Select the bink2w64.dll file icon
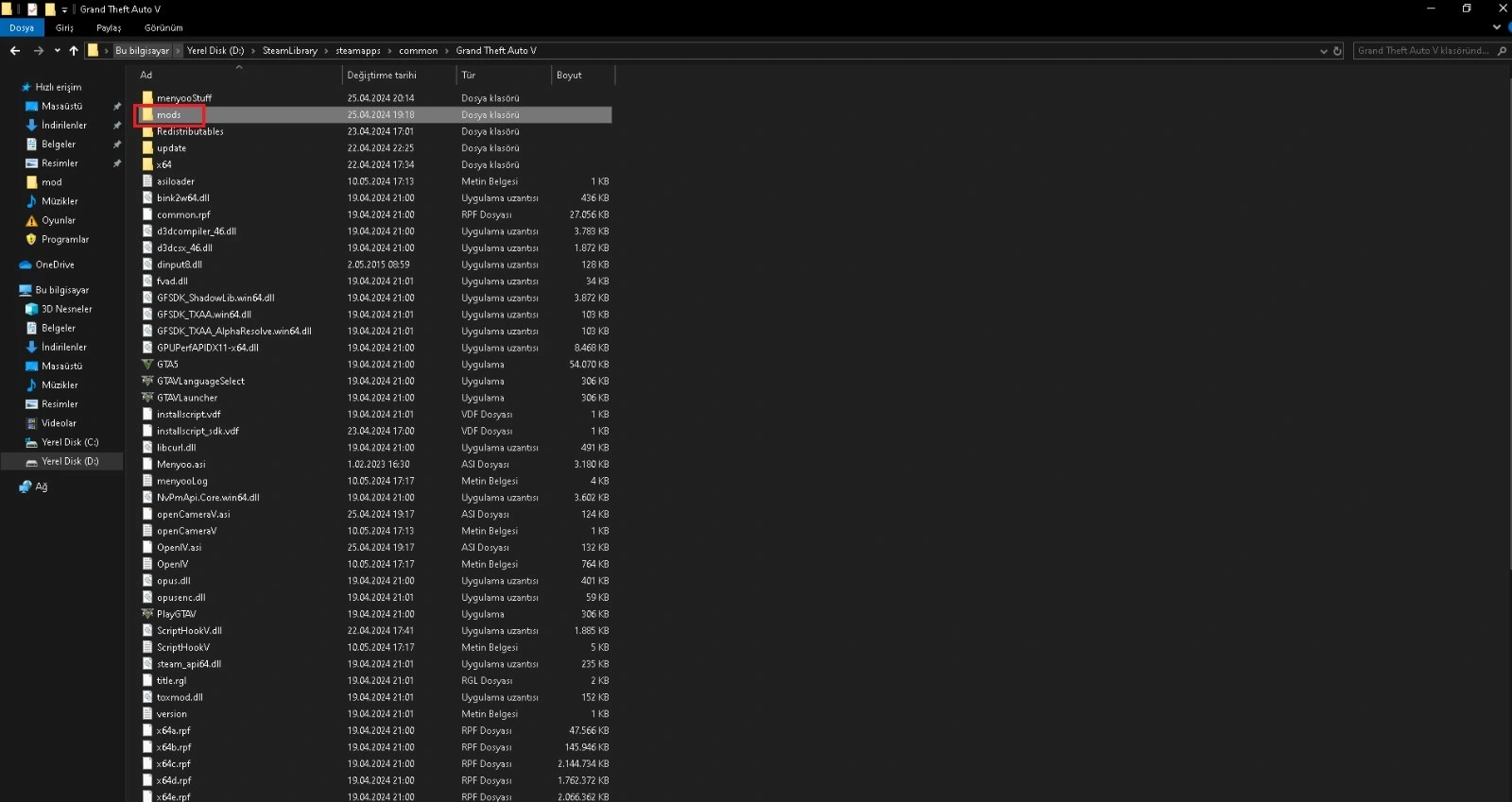The image size is (1512, 802). 147,198
